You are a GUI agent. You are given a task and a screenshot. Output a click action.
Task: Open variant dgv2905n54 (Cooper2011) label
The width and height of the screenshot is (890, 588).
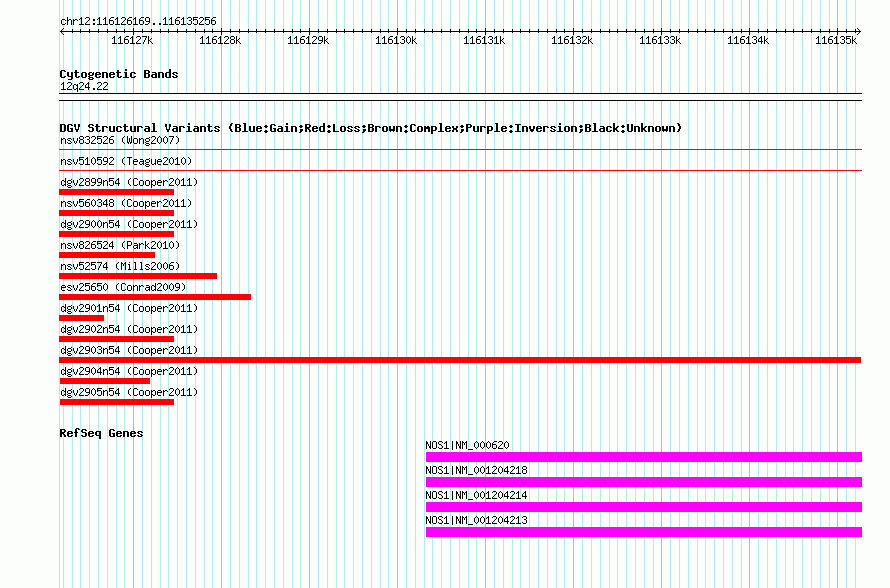[129, 392]
